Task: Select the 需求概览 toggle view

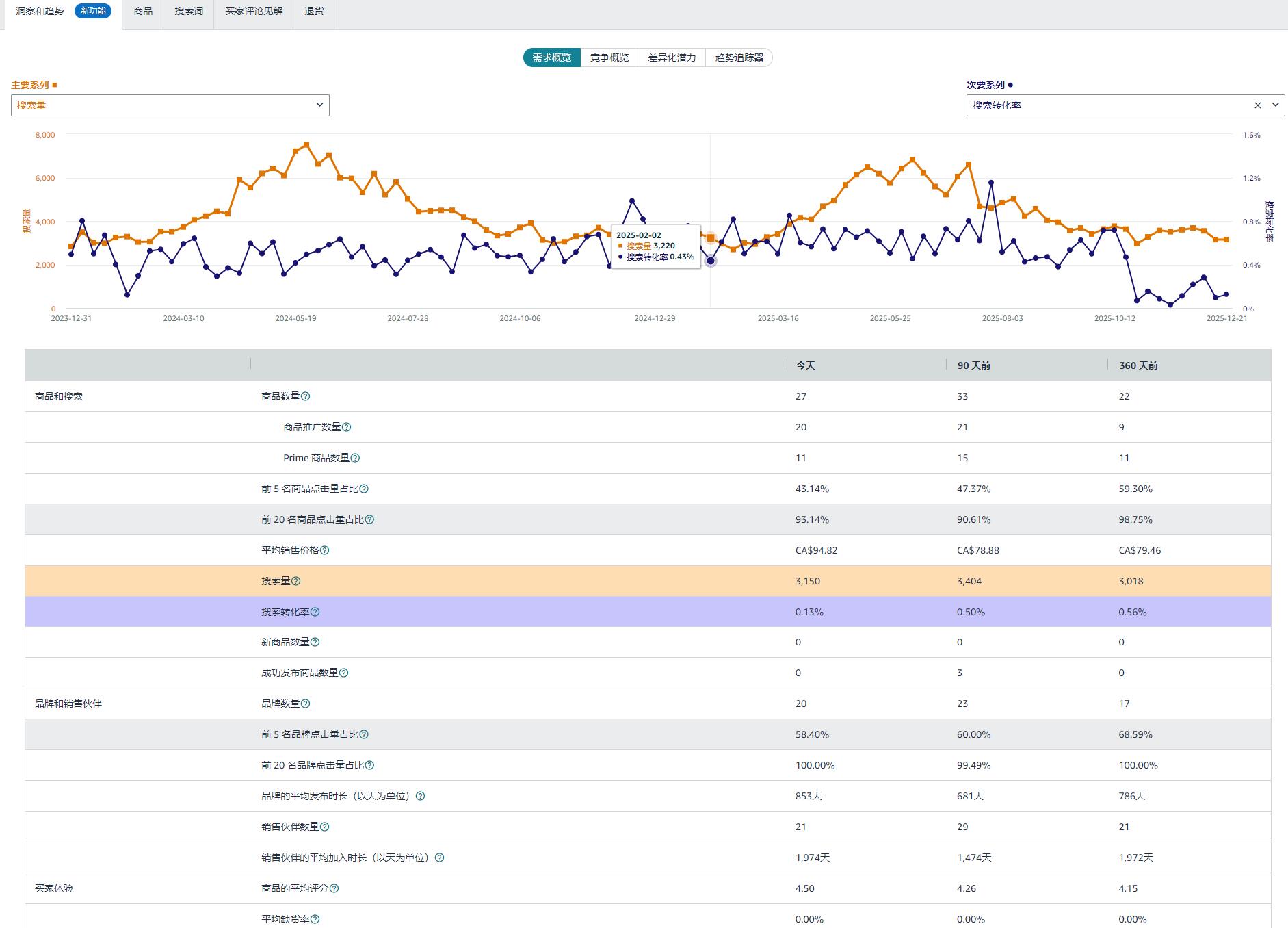Action: pos(552,57)
